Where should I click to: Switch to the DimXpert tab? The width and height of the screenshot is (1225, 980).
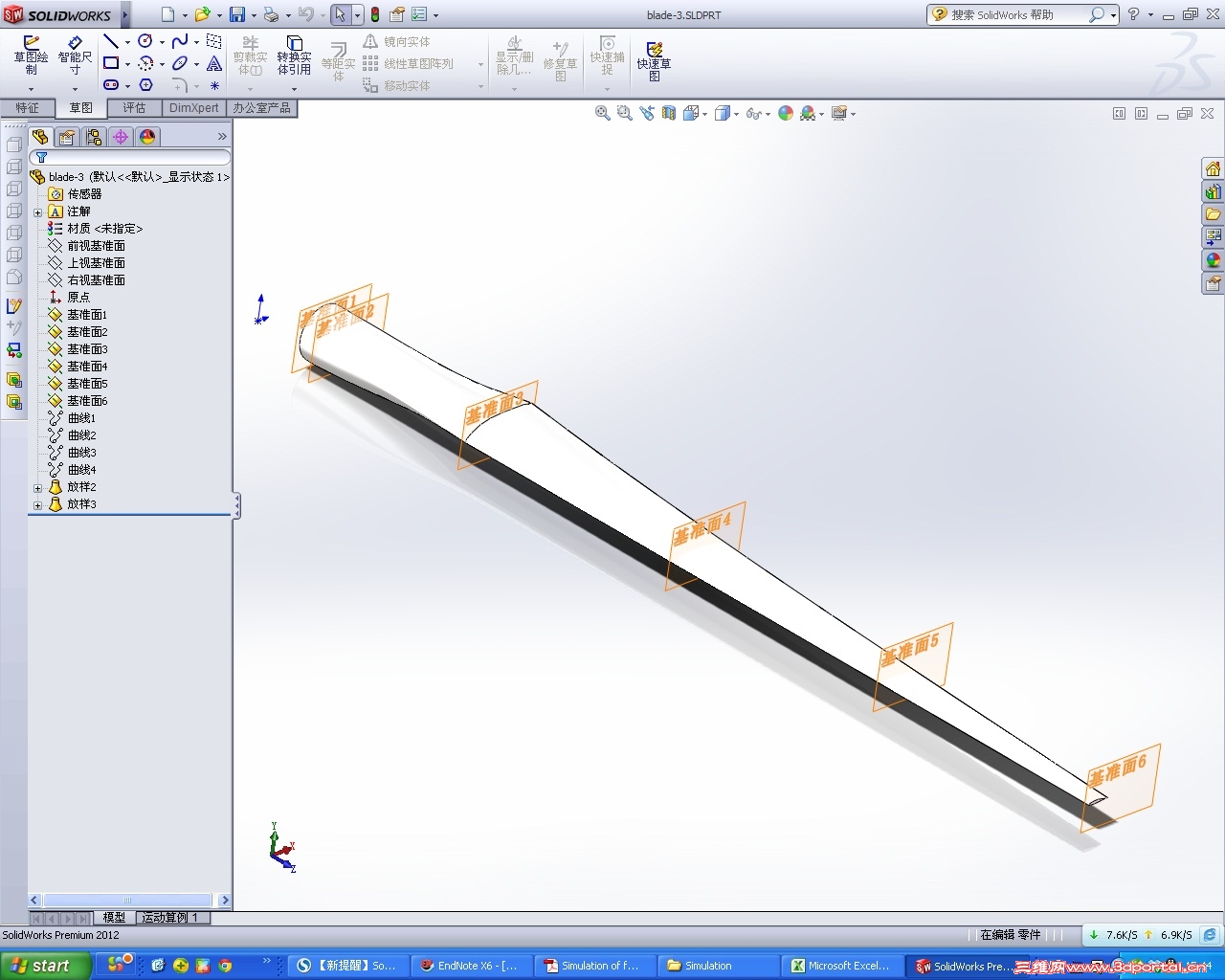coord(194,108)
